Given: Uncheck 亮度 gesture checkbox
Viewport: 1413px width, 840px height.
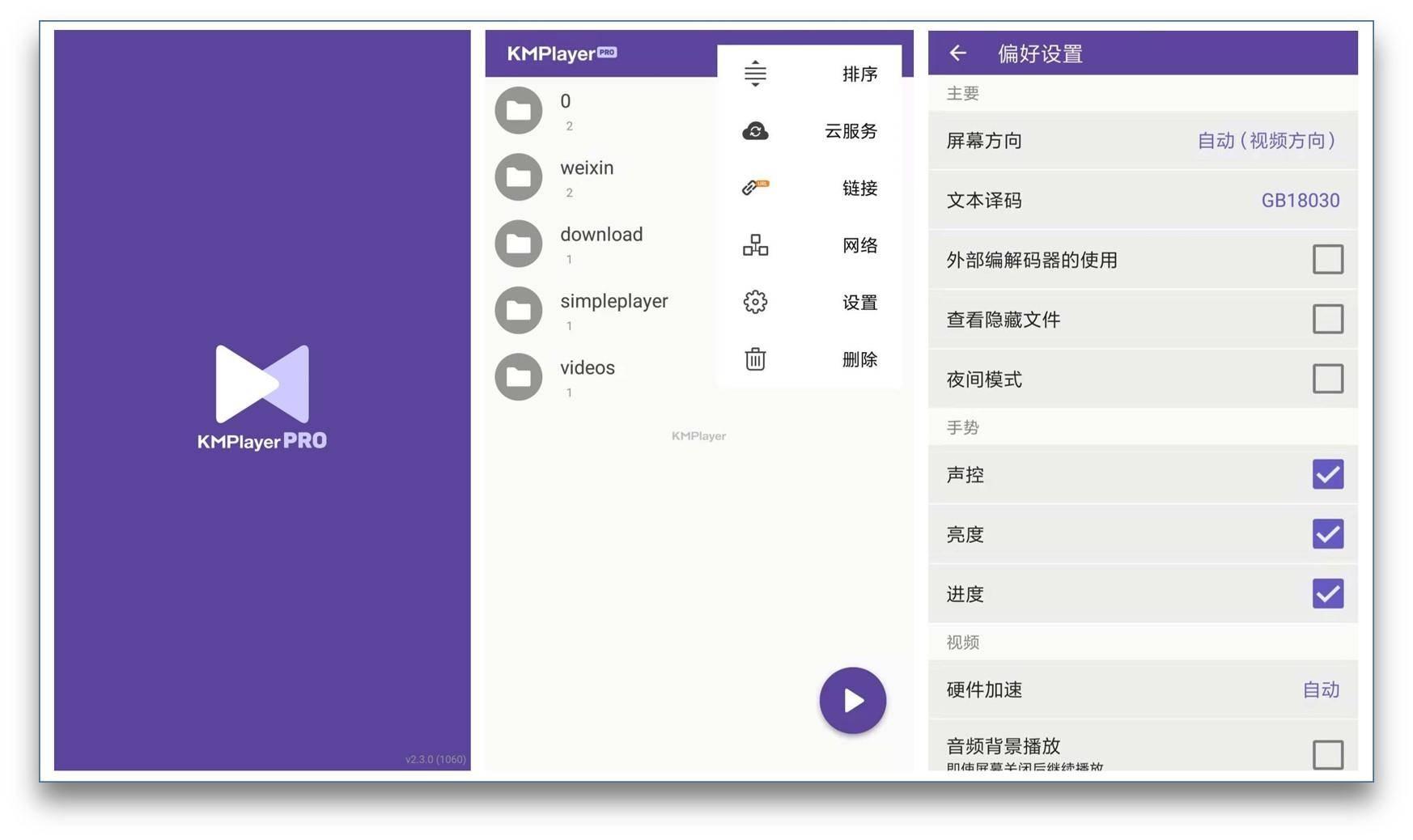Looking at the screenshot, I should [1327, 534].
